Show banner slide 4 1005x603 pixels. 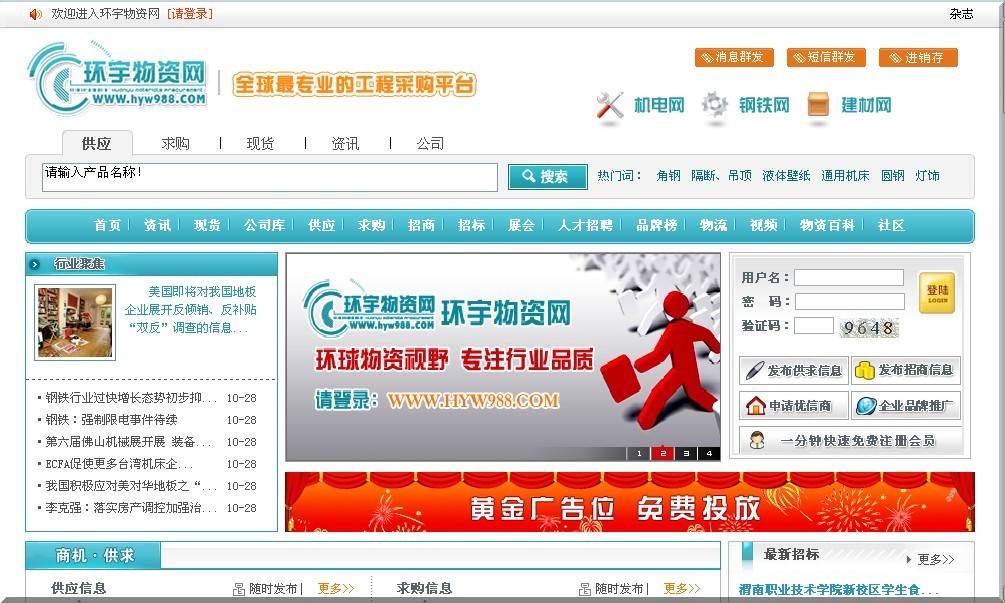pos(709,453)
